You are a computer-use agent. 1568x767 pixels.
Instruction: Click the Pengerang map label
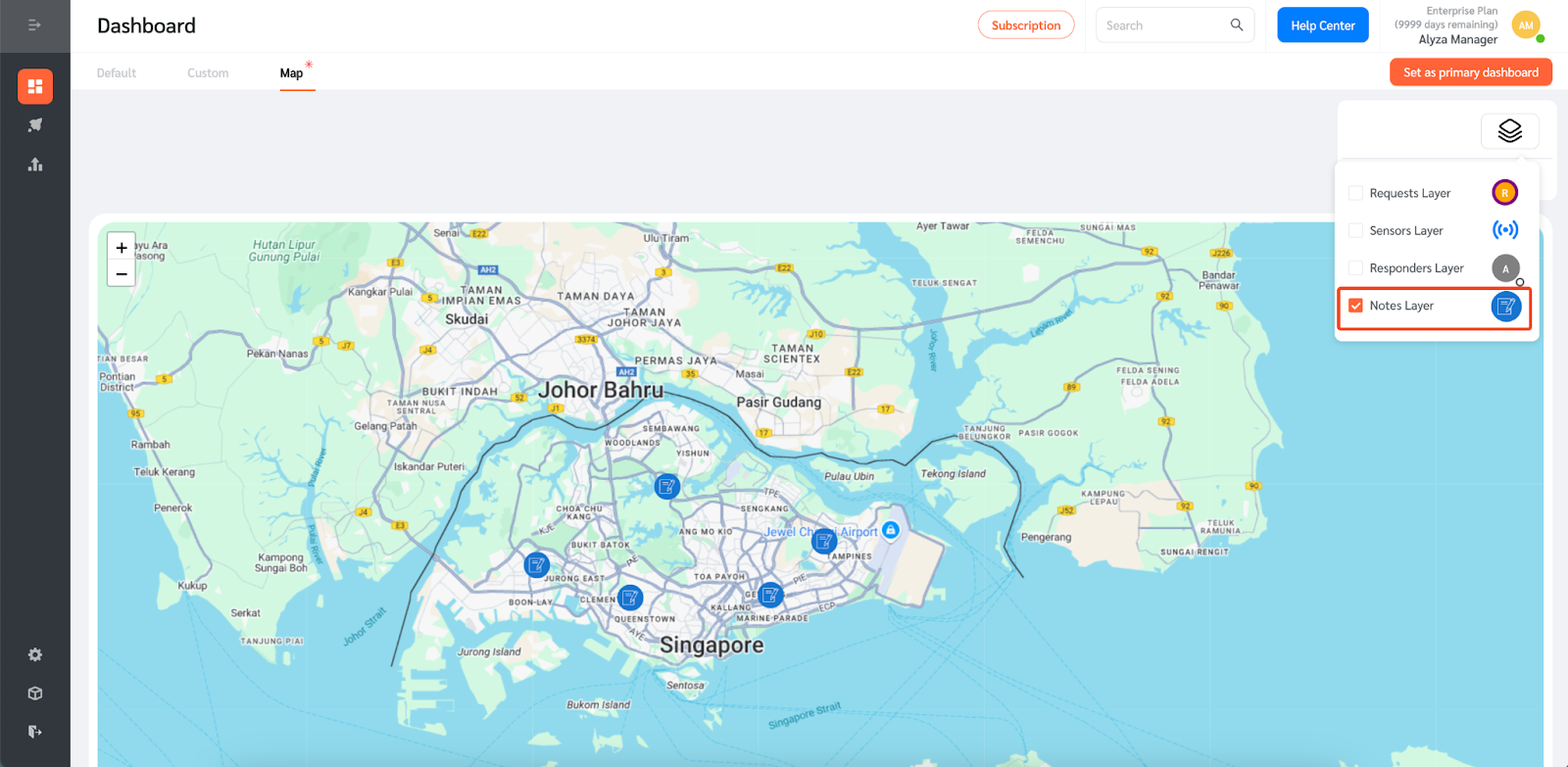(x=1046, y=537)
